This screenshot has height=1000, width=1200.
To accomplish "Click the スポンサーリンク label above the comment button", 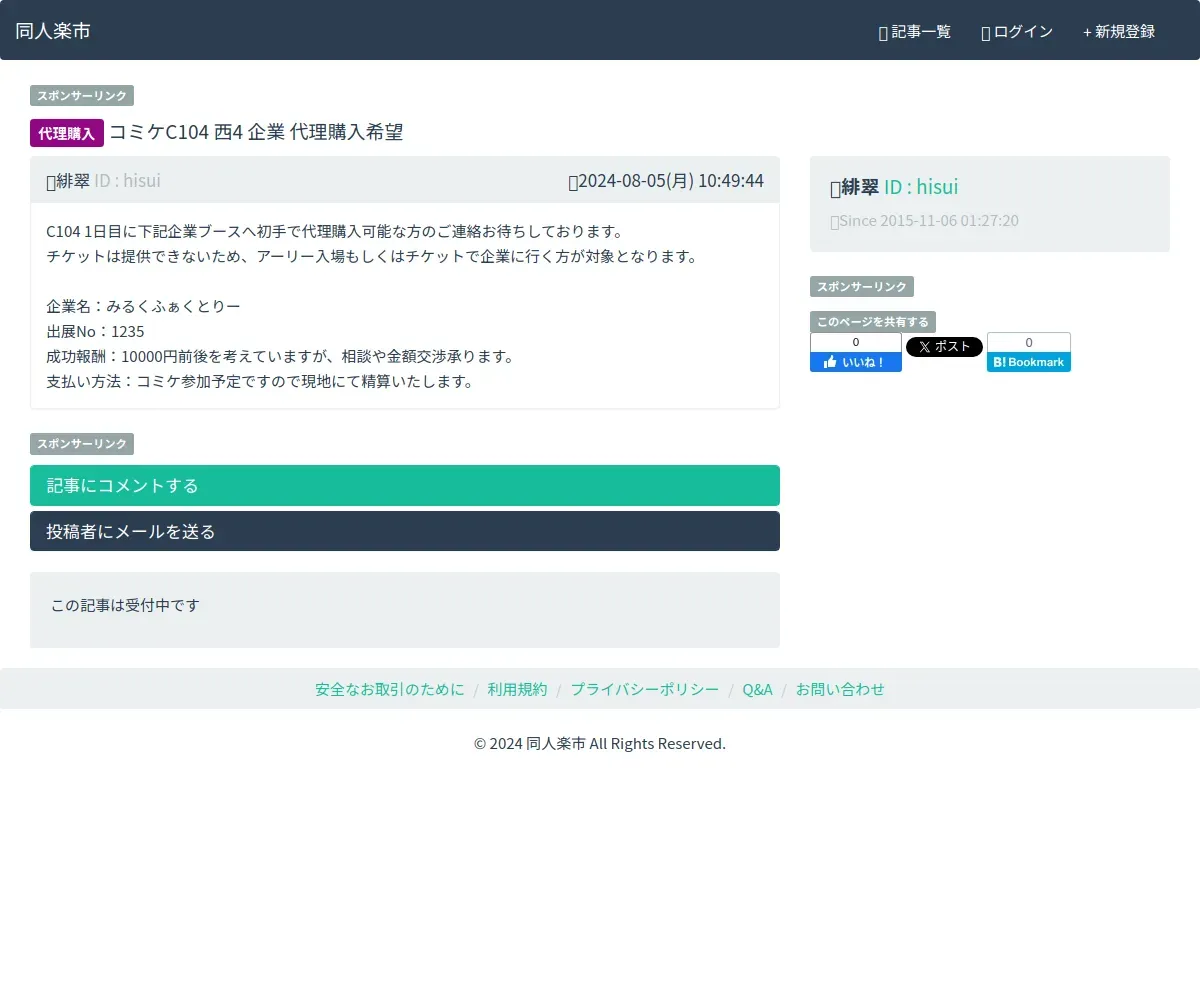I will point(82,444).
